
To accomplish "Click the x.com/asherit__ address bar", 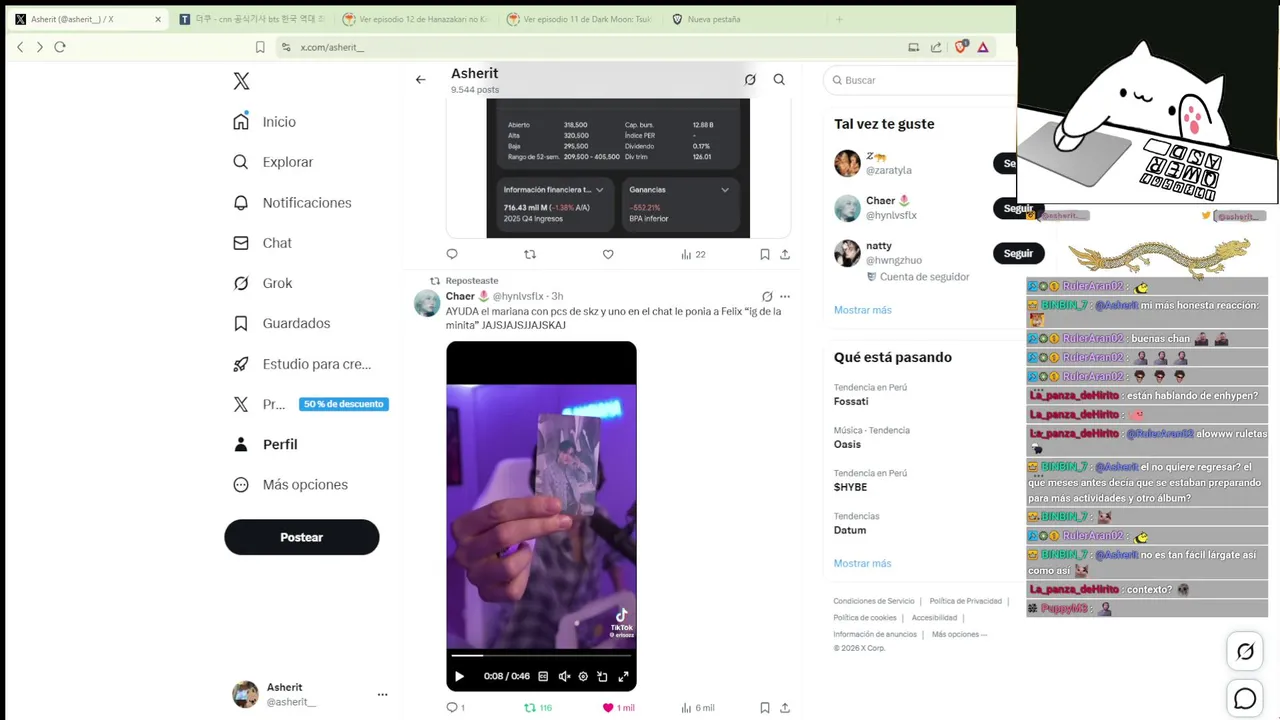I will 590,47.
